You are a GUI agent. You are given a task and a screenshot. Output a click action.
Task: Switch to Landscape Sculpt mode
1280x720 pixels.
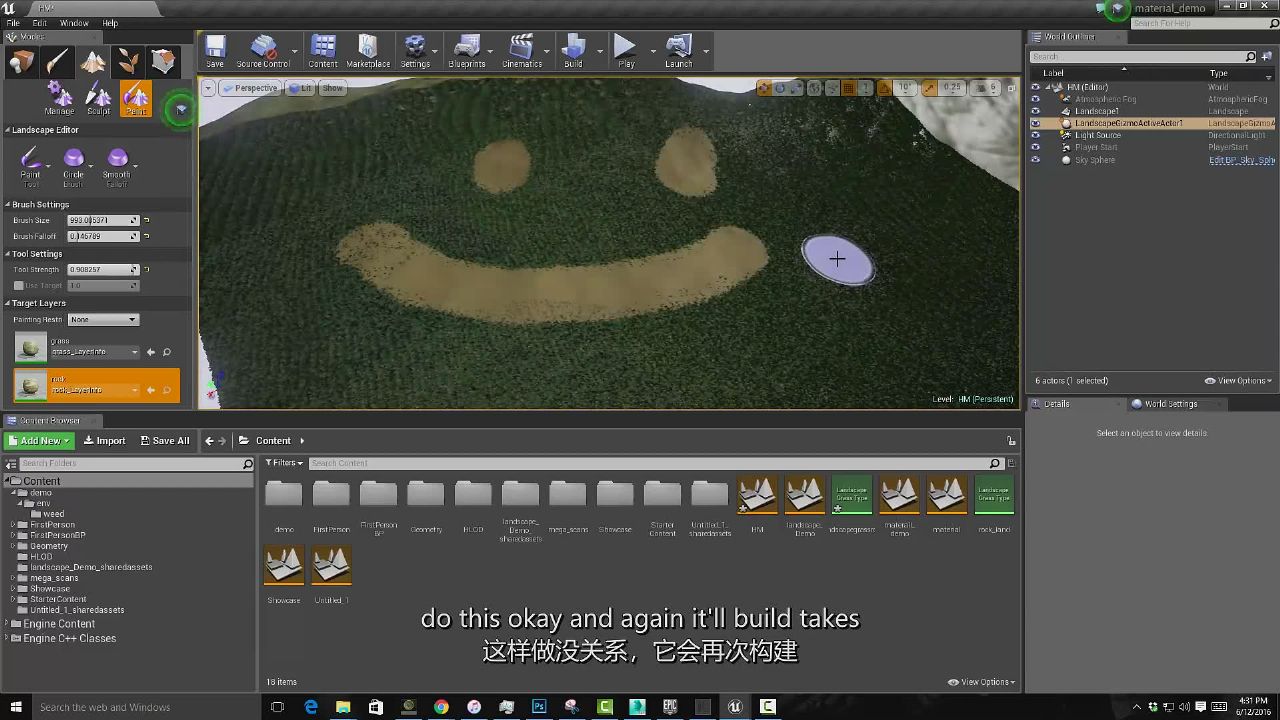pos(98,98)
